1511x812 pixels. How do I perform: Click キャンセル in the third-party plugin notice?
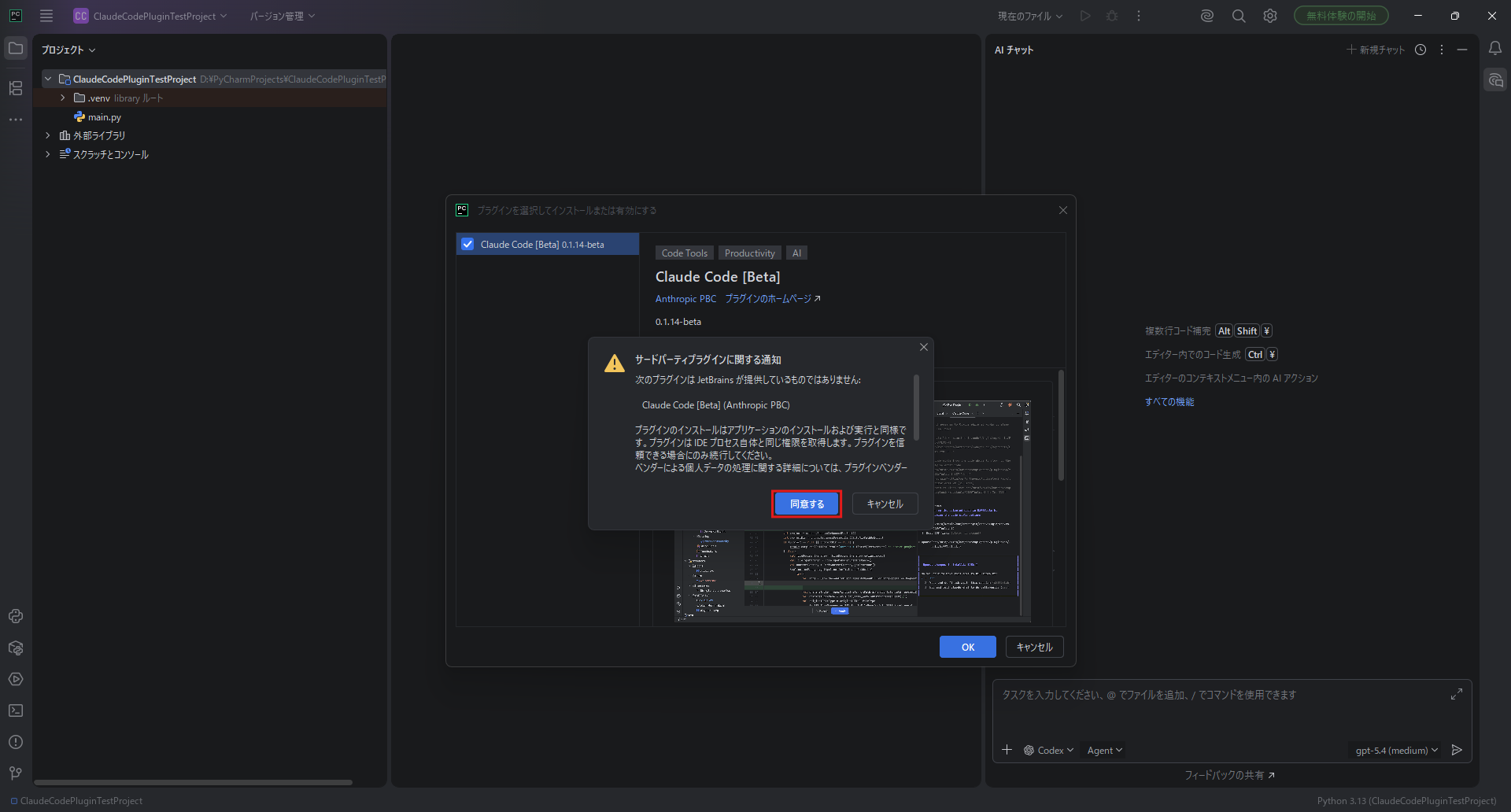pos(885,504)
